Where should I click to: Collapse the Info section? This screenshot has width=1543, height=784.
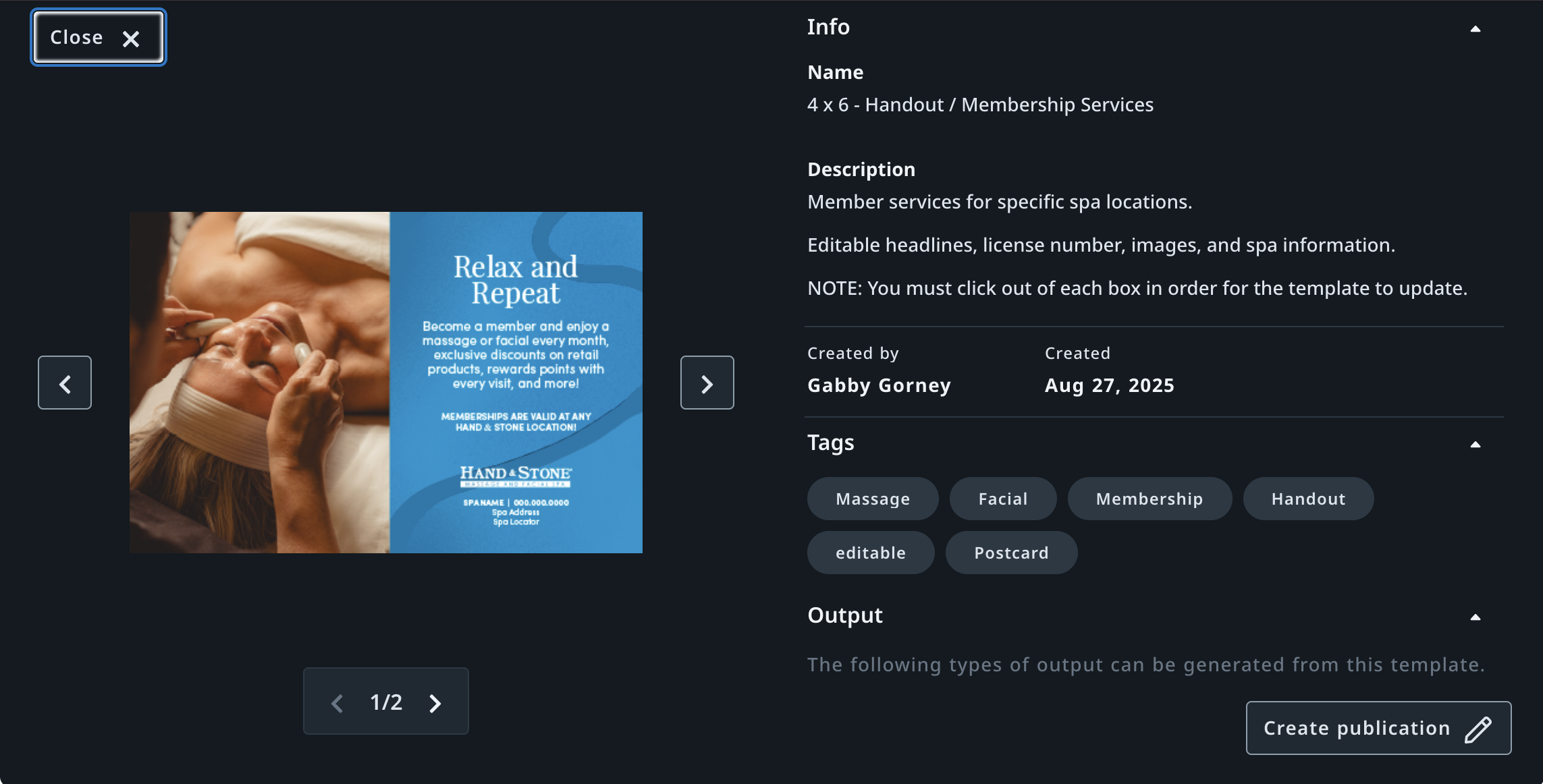coord(1476,29)
